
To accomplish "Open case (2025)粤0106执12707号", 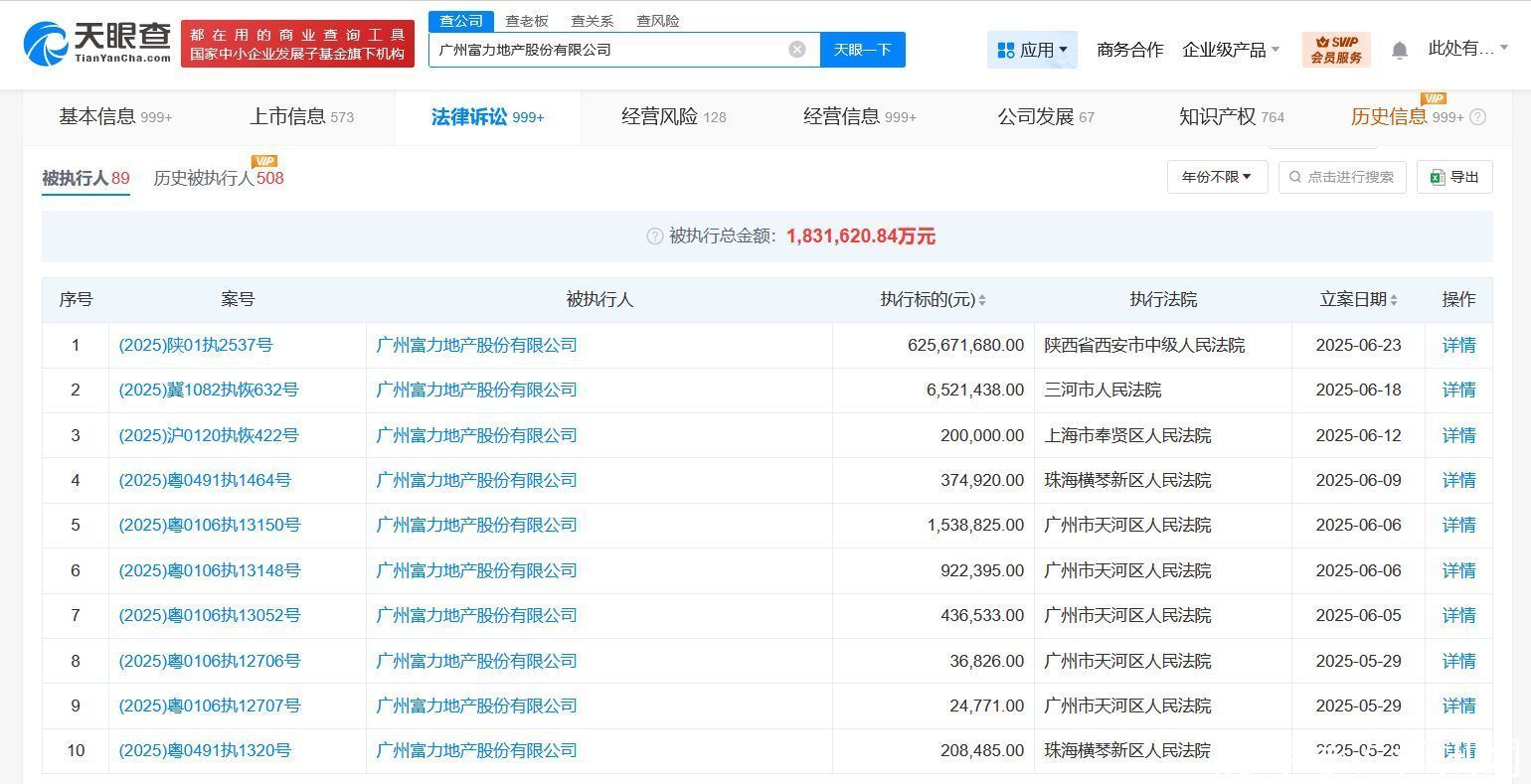I will click(x=210, y=706).
